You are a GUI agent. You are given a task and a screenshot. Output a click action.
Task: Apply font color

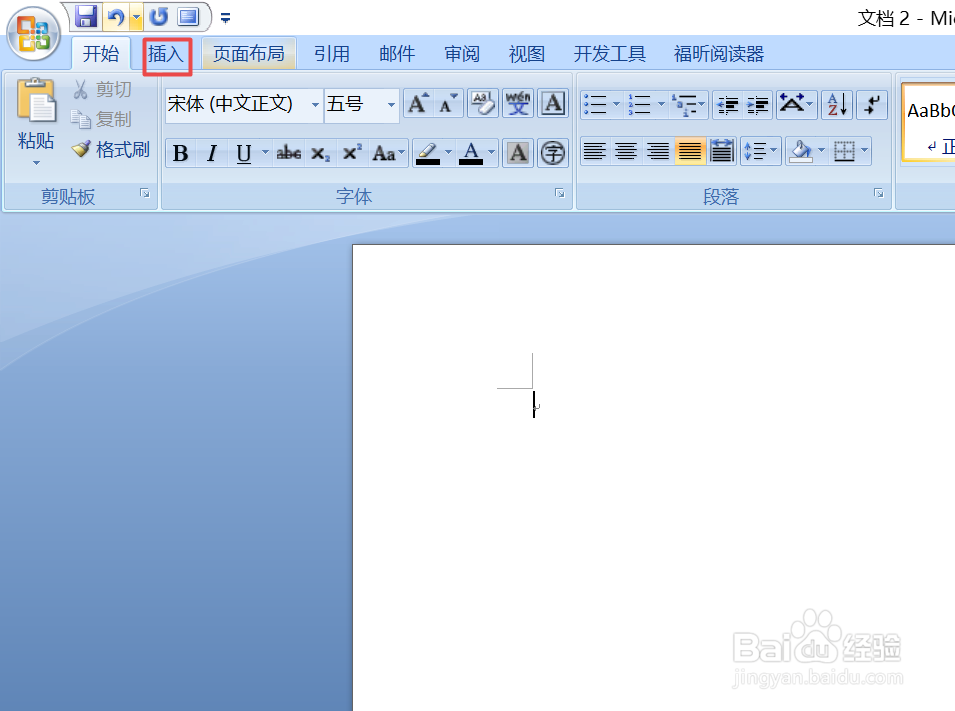[471, 153]
